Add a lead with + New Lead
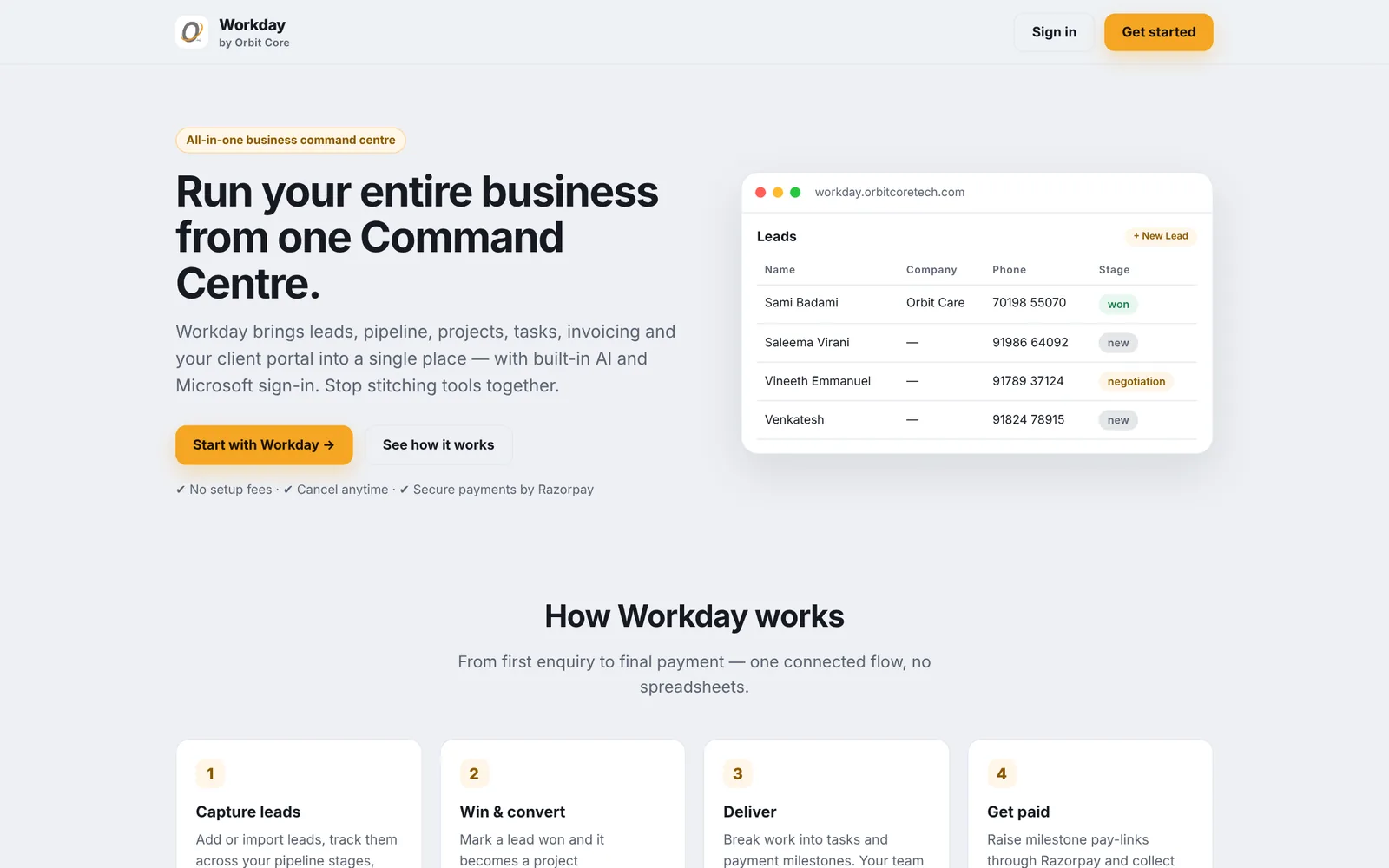 coord(1161,236)
